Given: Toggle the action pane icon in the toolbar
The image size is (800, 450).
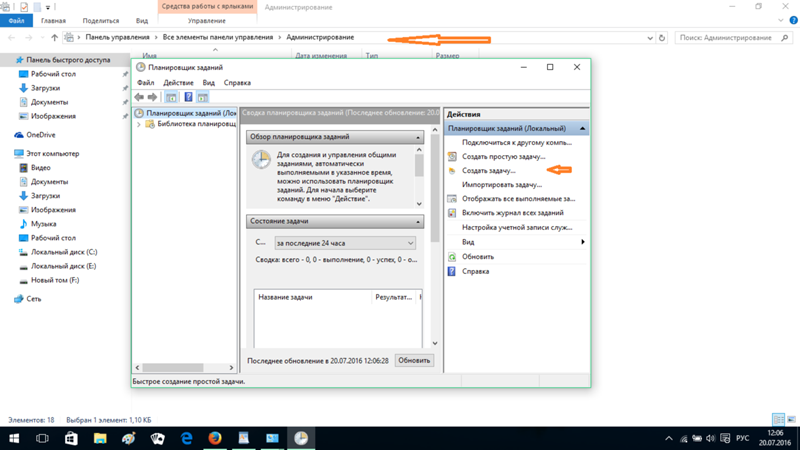Looking at the screenshot, I should pos(203,97).
